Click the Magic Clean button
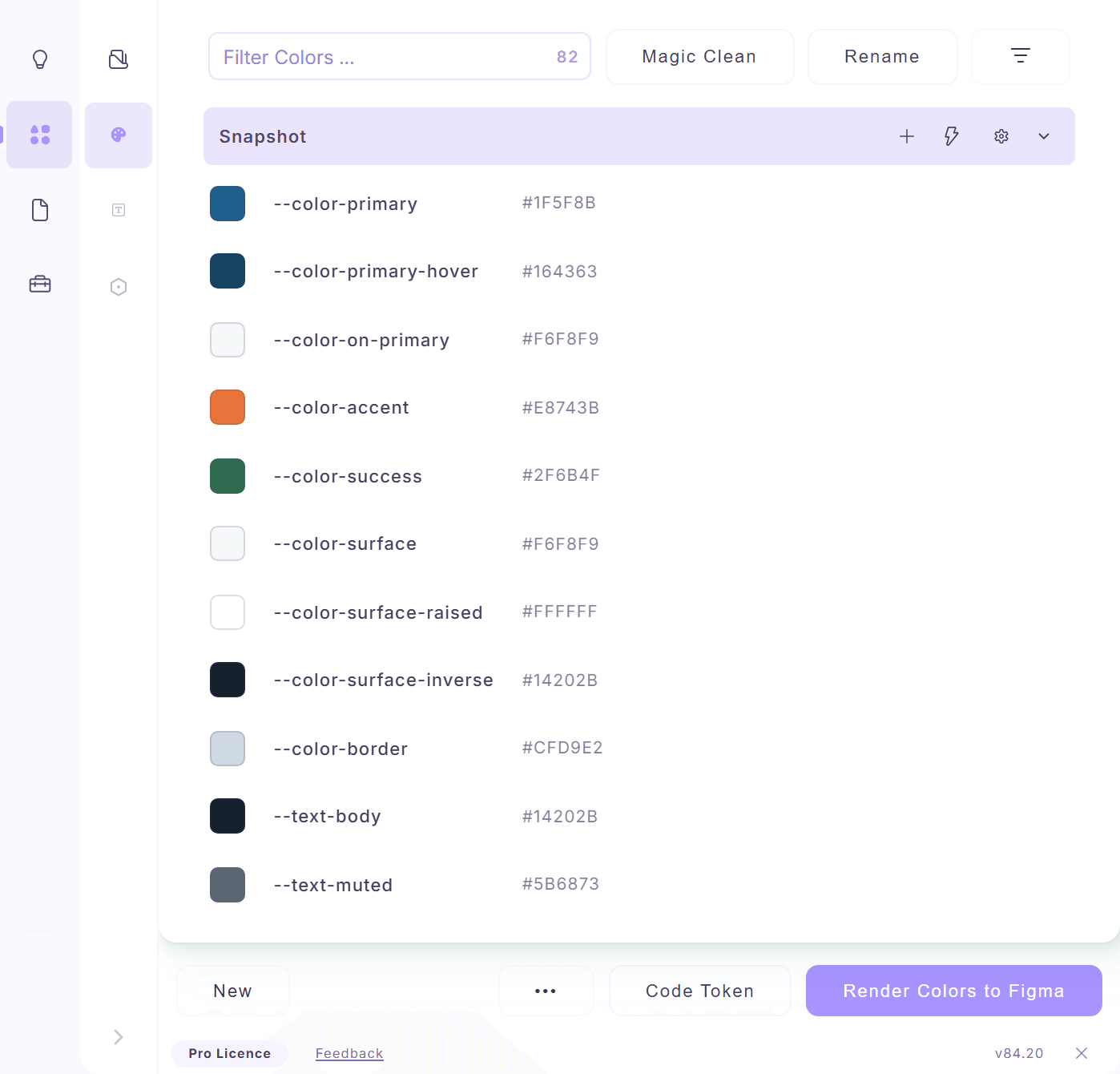Viewport: 1120px width, 1074px height. pos(700,57)
